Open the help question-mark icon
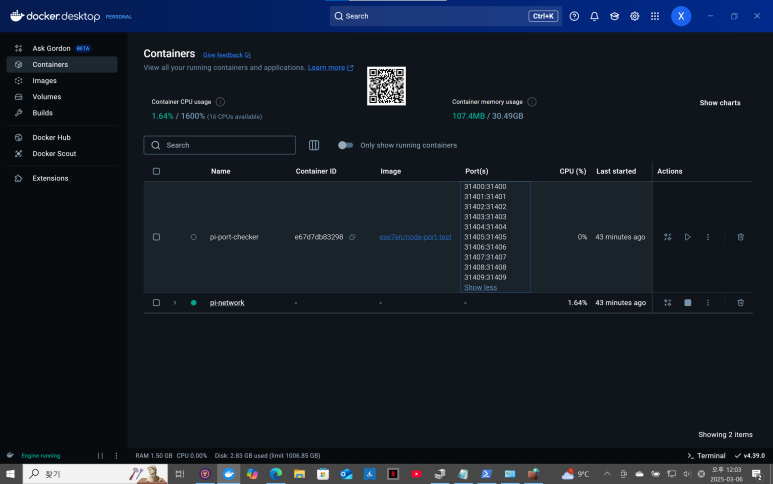 574,16
